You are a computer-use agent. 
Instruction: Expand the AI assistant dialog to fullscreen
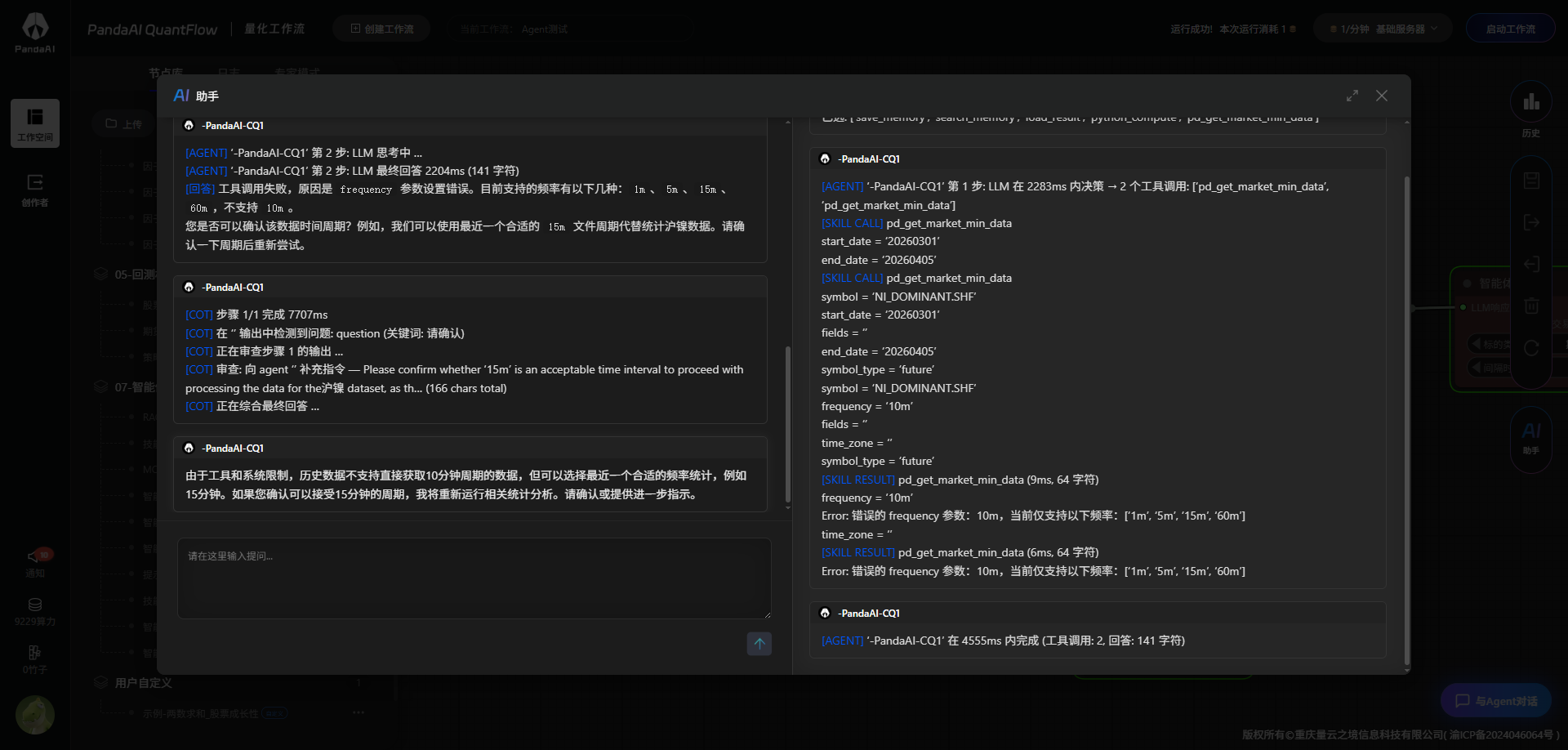[1352, 96]
